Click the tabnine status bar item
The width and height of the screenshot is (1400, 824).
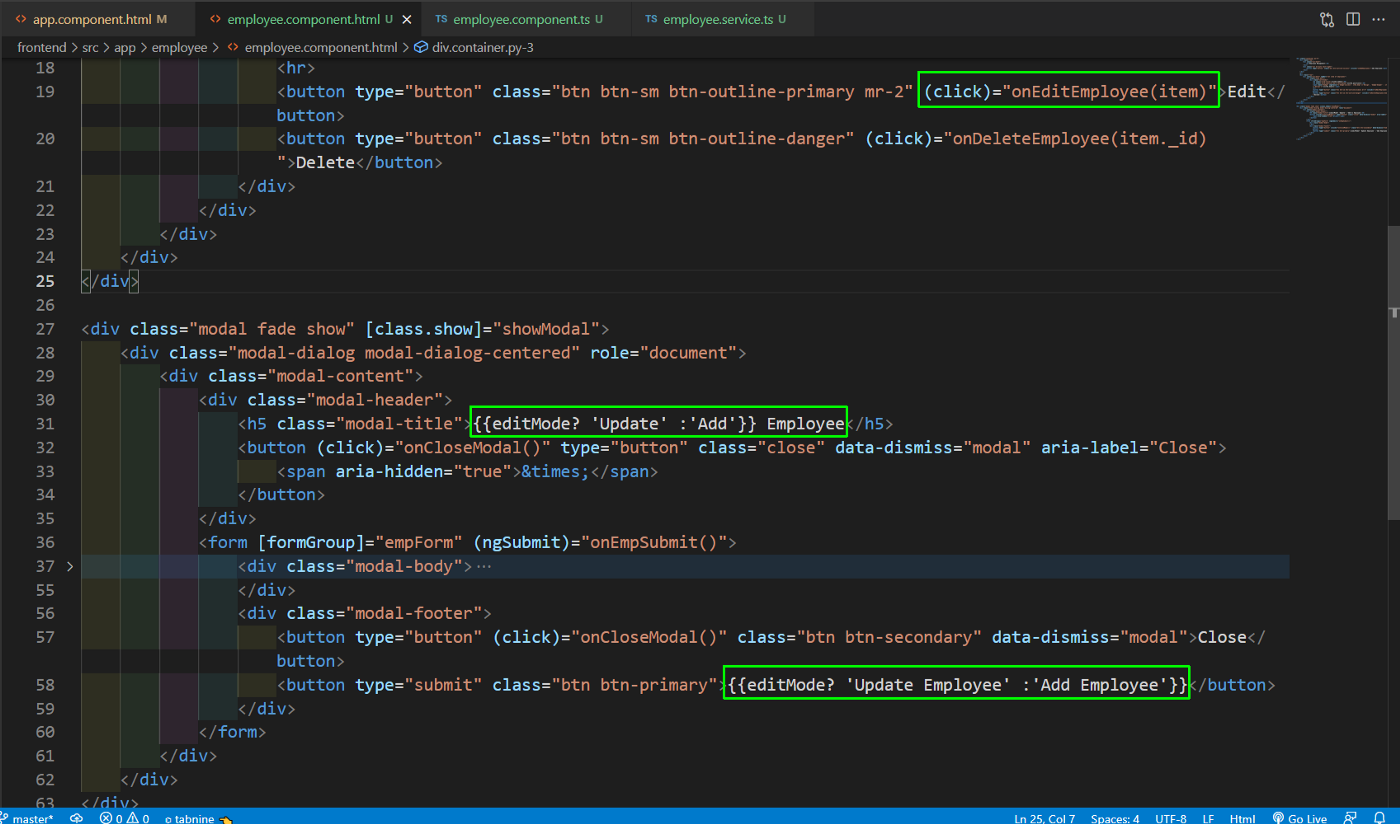(x=197, y=817)
